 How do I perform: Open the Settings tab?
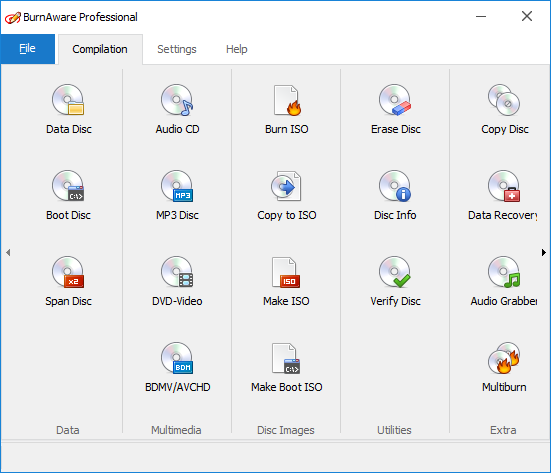click(177, 49)
